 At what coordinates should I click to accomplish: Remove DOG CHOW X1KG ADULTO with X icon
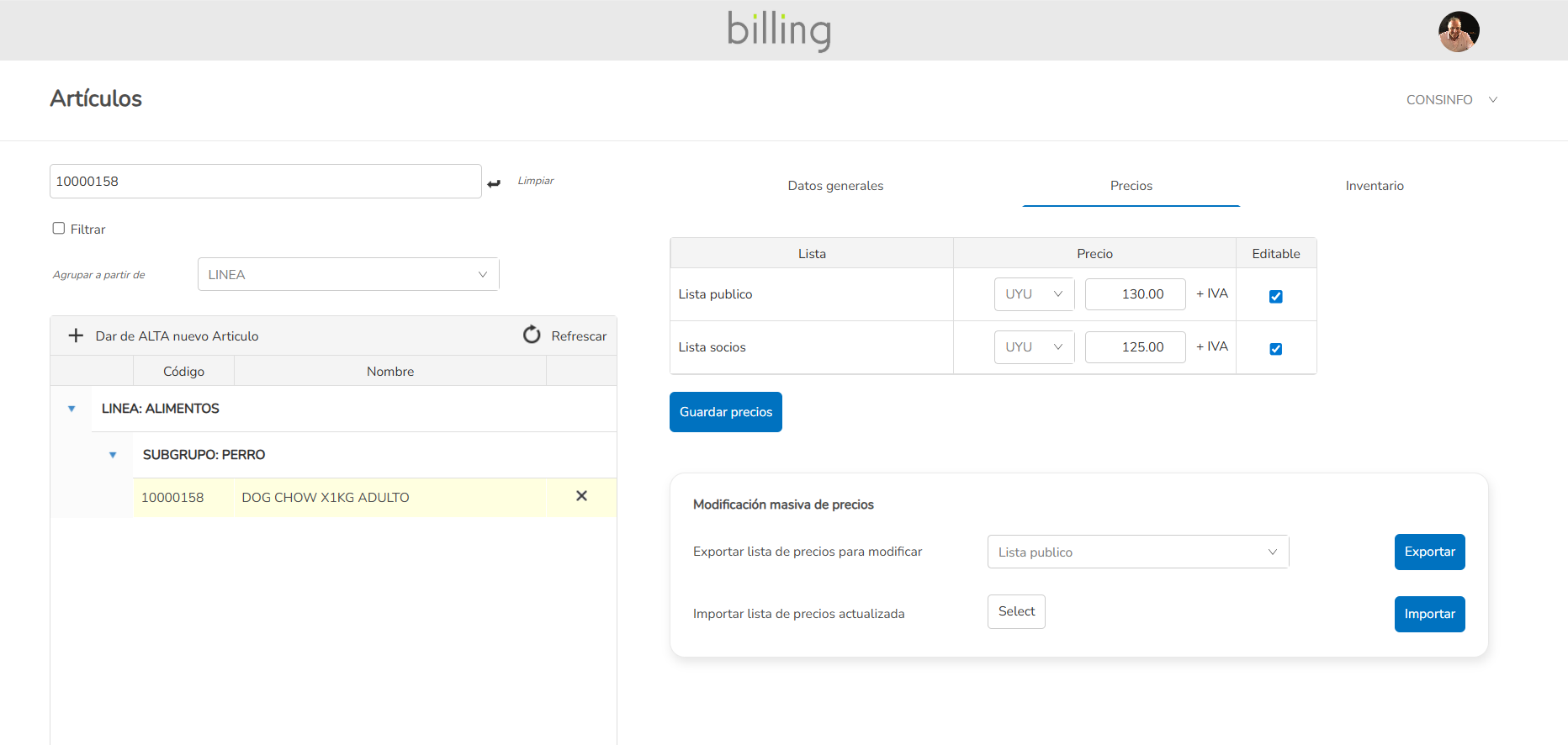click(581, 496)
